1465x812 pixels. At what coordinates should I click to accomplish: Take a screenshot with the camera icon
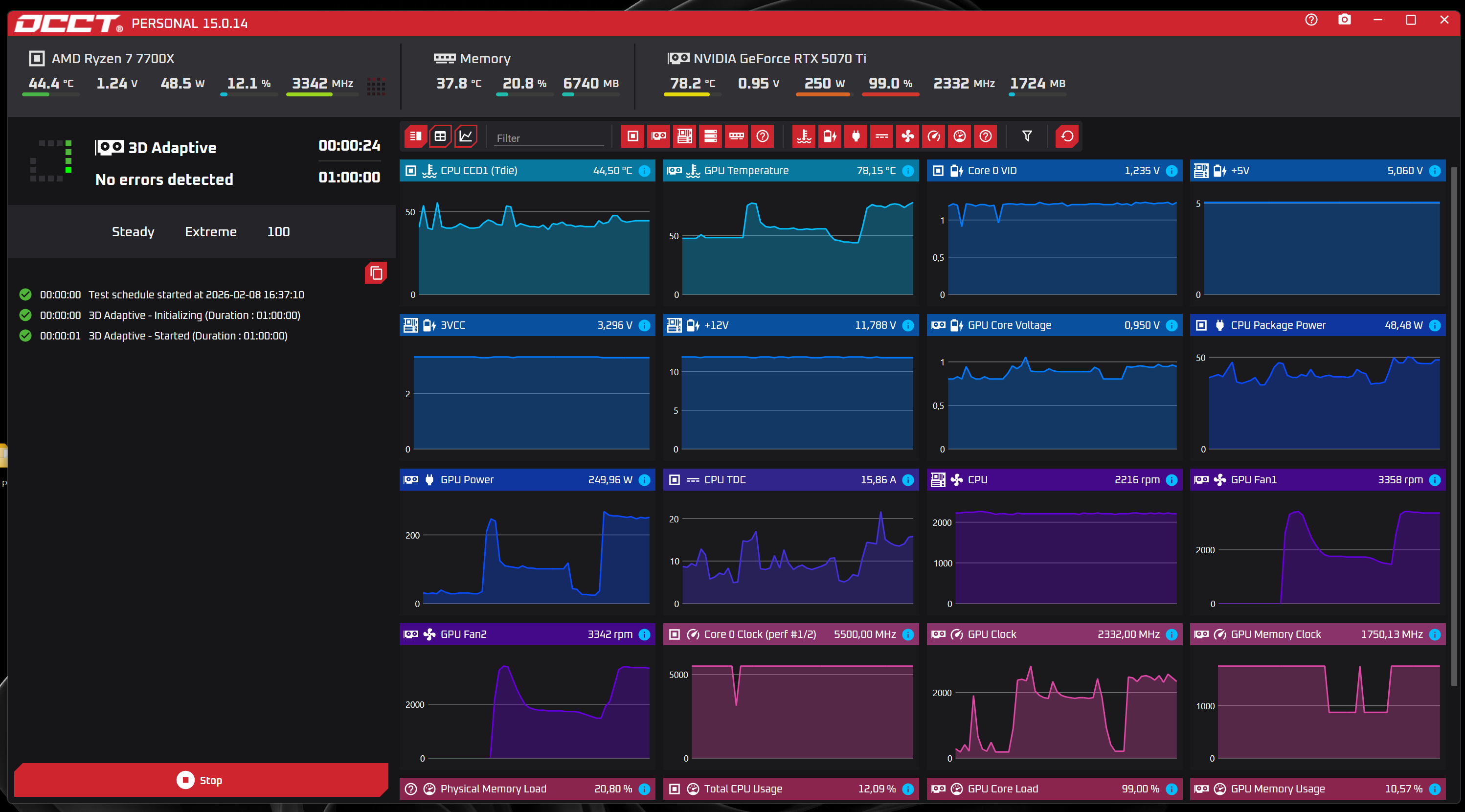click(x=1345, y=20)
